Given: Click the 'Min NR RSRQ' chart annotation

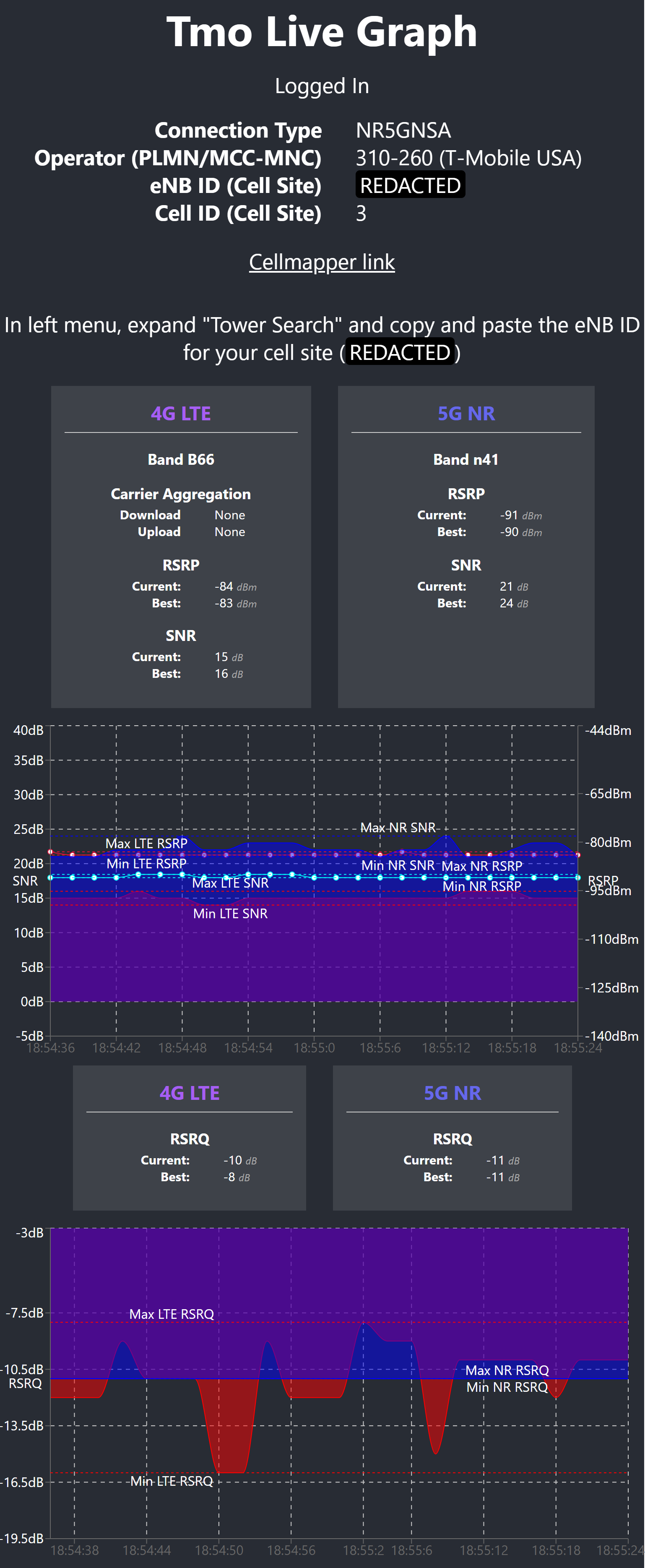Looking at the screenshot, I should coord(507,1387).
